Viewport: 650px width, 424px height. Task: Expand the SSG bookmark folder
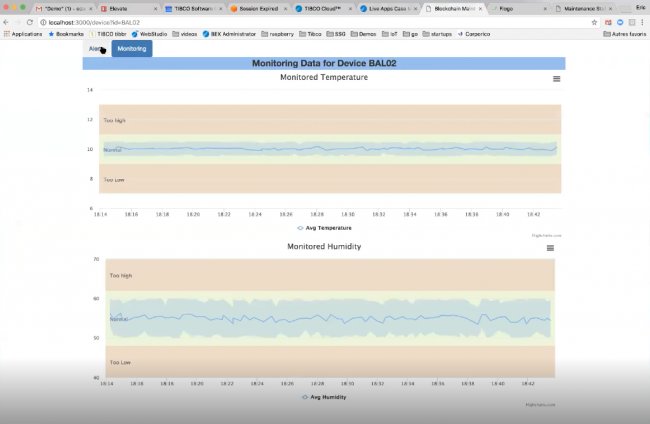click(336, 34)
